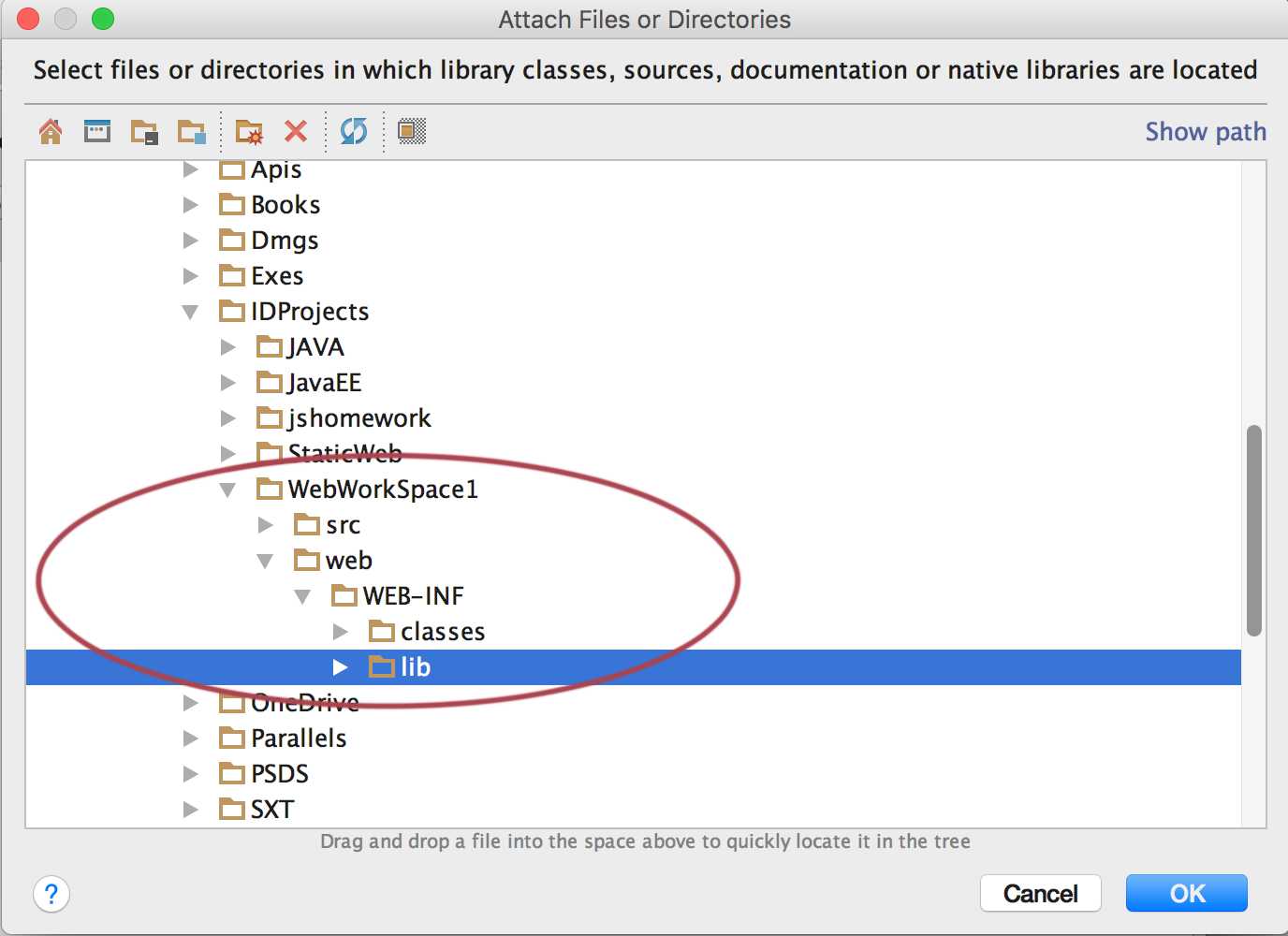Collapse the WebWorkSpace1 folder arrow
The height and width of the screenshot is (936, 1288).
pyautogui.click(x=227, y=490)
